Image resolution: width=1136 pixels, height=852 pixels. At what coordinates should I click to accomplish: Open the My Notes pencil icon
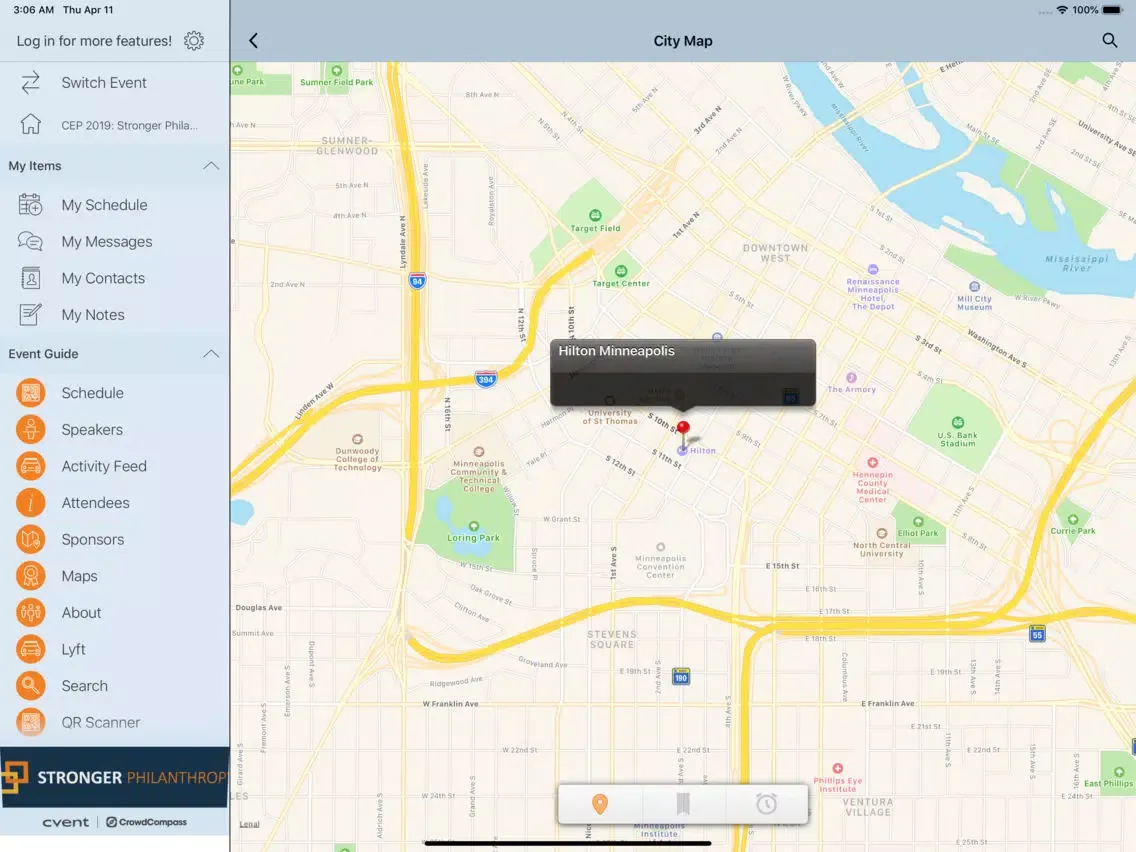pyautogui.click(x=30, y=314)
